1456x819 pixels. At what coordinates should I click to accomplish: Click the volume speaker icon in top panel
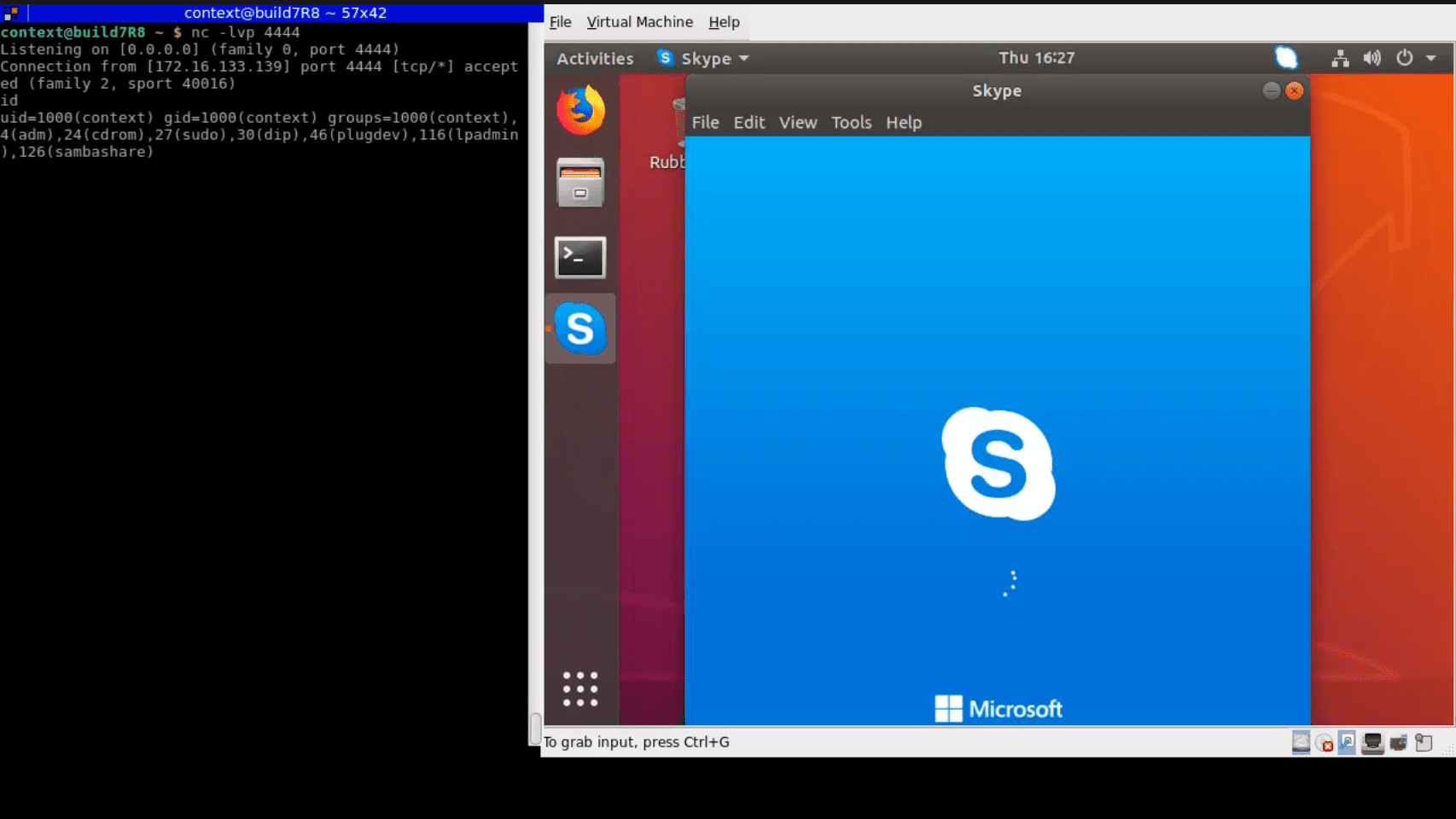(x=1372, y=58)
